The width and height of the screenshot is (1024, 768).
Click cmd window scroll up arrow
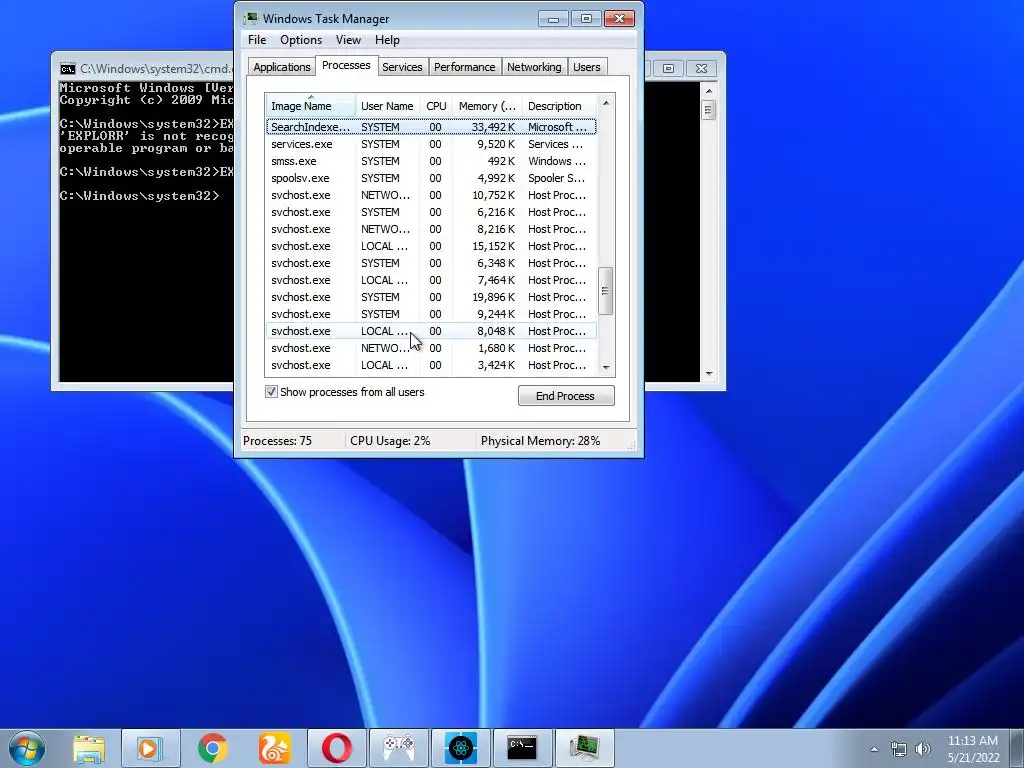709,91
